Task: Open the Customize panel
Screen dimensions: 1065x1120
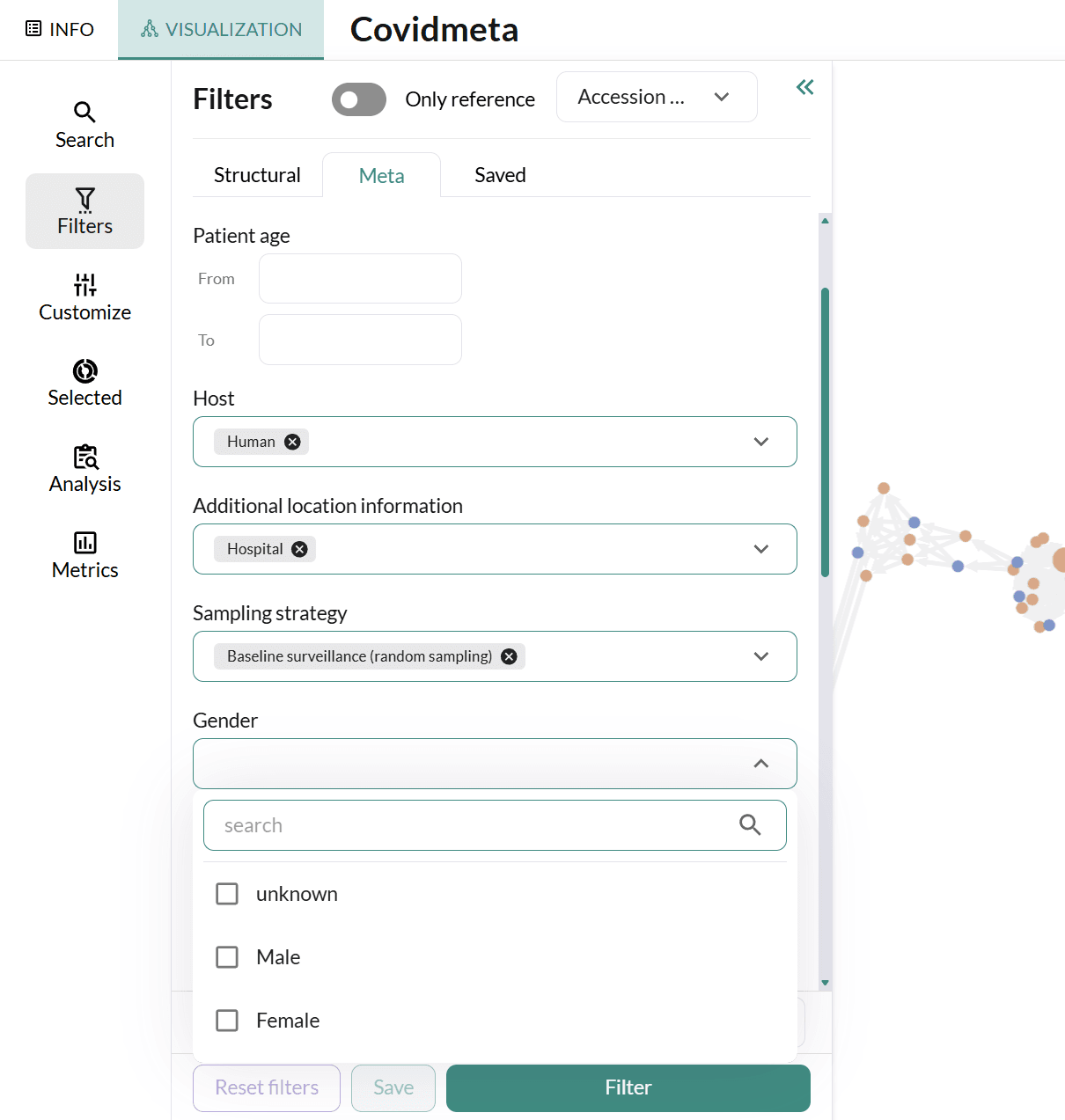Action: tap(84, 296)
